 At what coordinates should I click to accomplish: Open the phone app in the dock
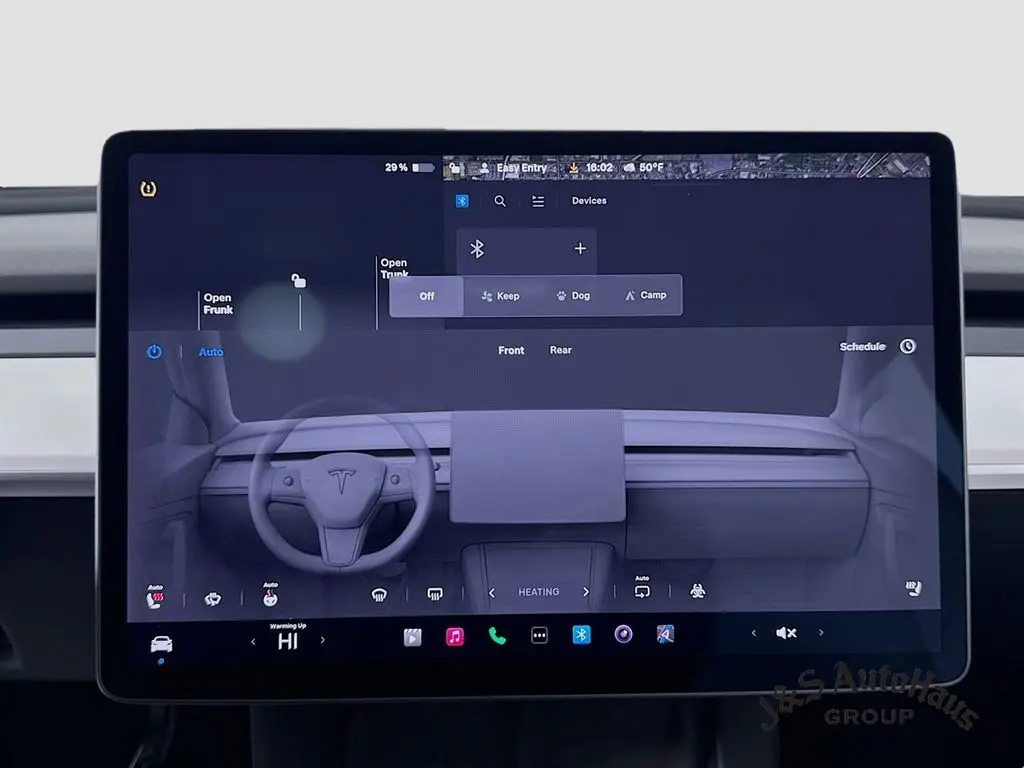coord(497,636)
